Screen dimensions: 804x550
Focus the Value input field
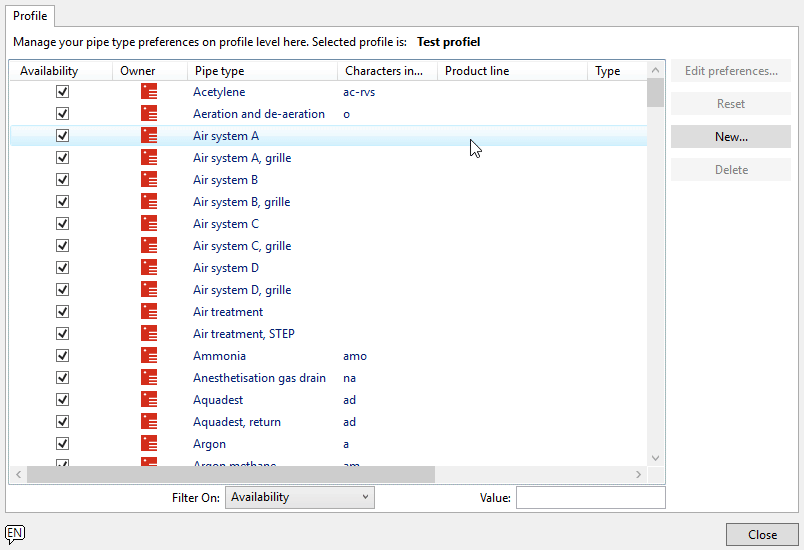pyautogui.click(x=591, y=497)
